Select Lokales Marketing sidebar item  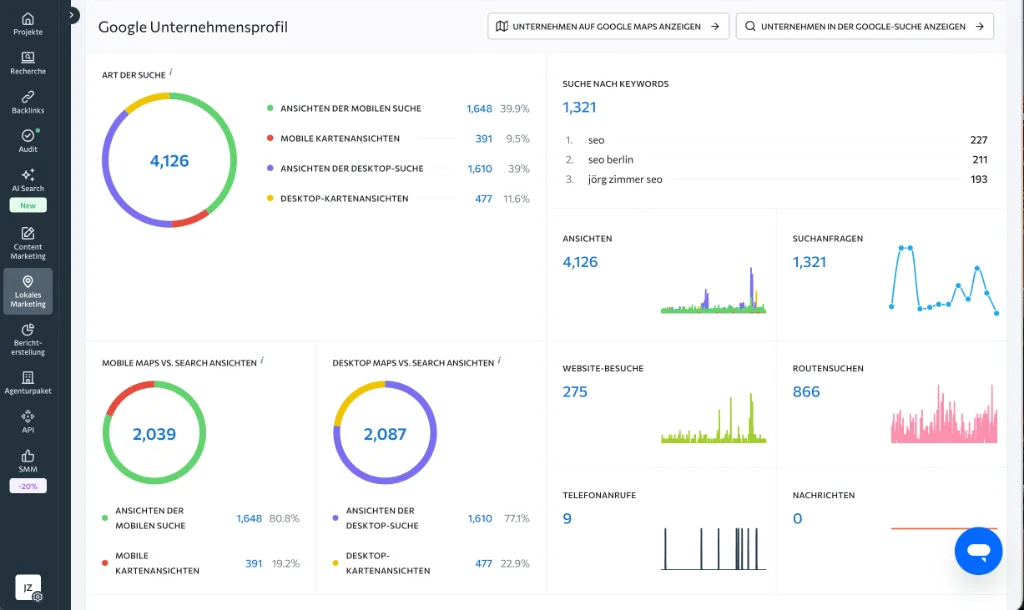click(x=28, y=291)
